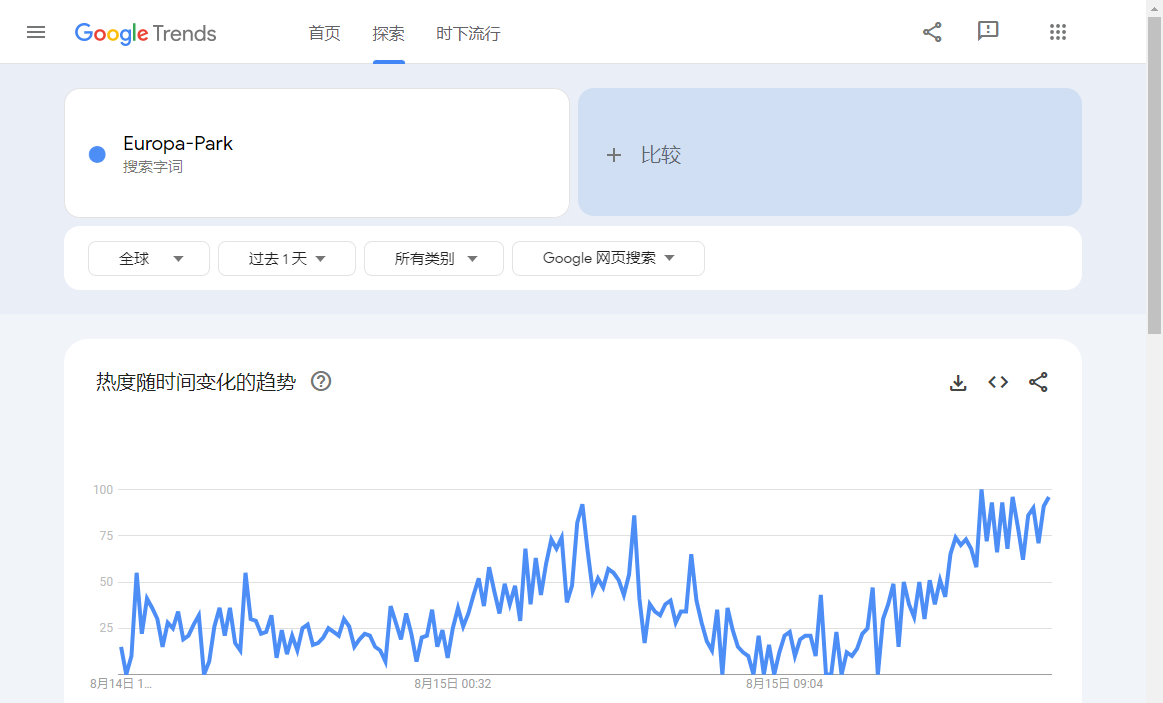
Task: Go to the 首页 tab
Action: coord(324,33)
